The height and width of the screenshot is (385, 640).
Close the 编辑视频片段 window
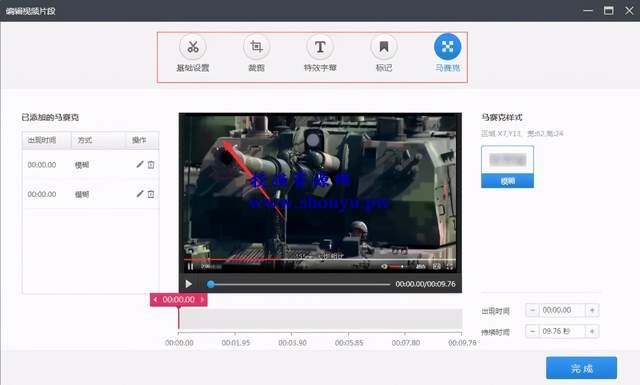[629, 11]
